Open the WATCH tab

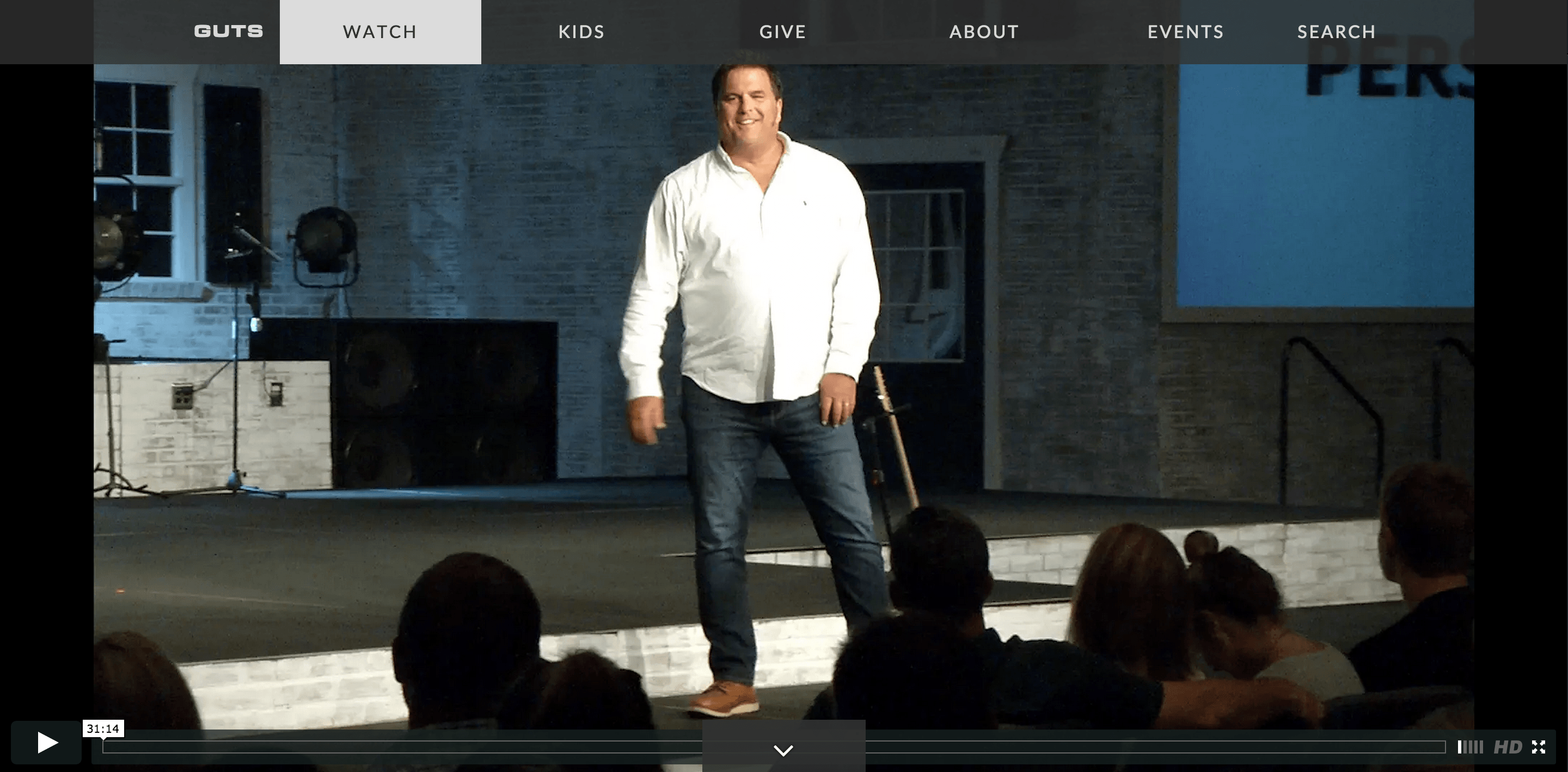(380, 32)
